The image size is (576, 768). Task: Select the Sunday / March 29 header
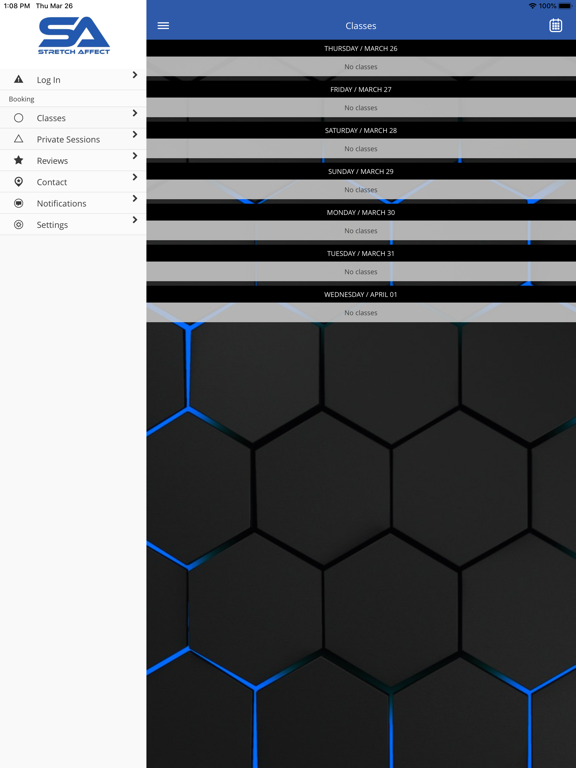click(x=361, y=171)
